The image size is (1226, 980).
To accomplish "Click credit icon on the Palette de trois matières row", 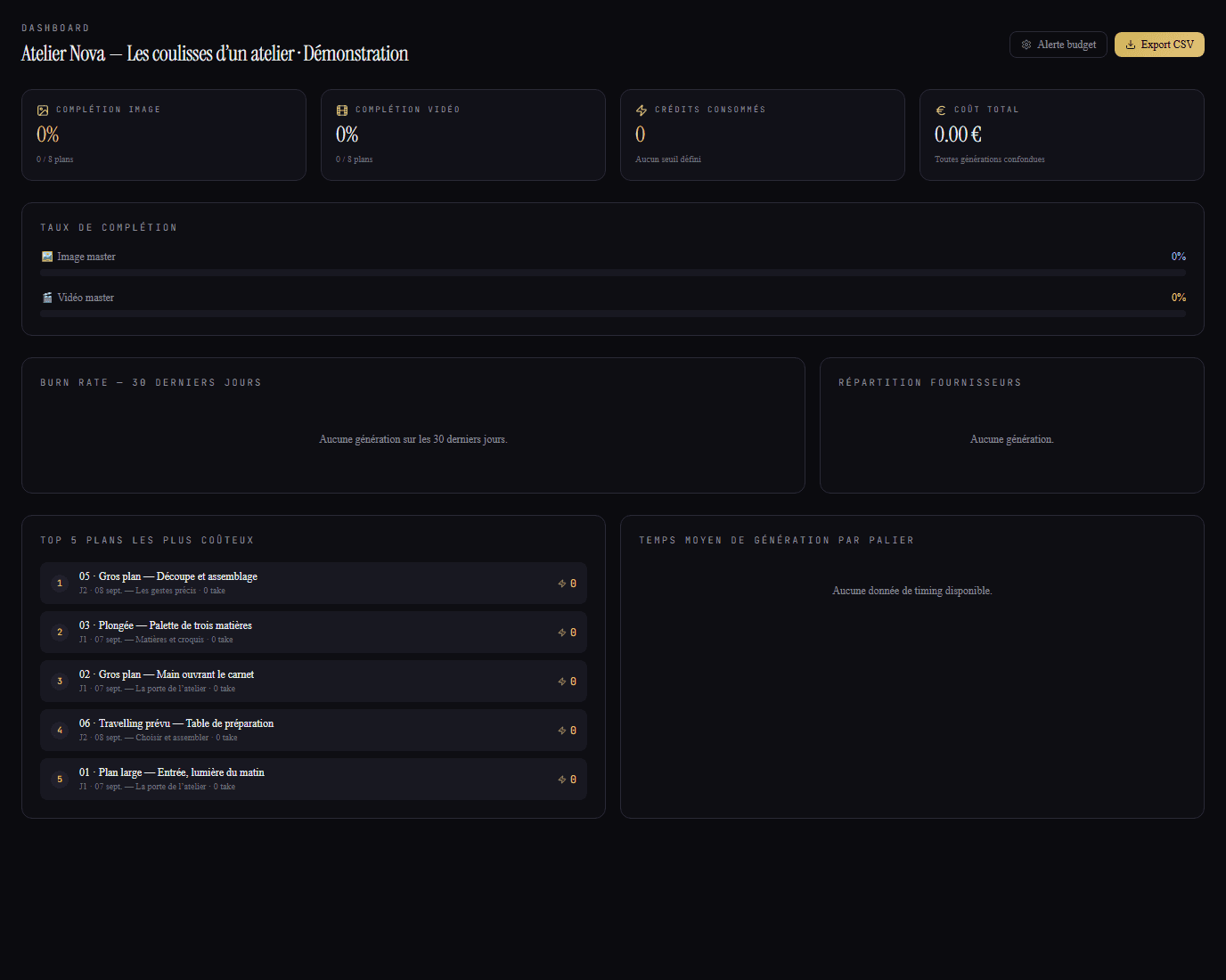I will (562, 633).
